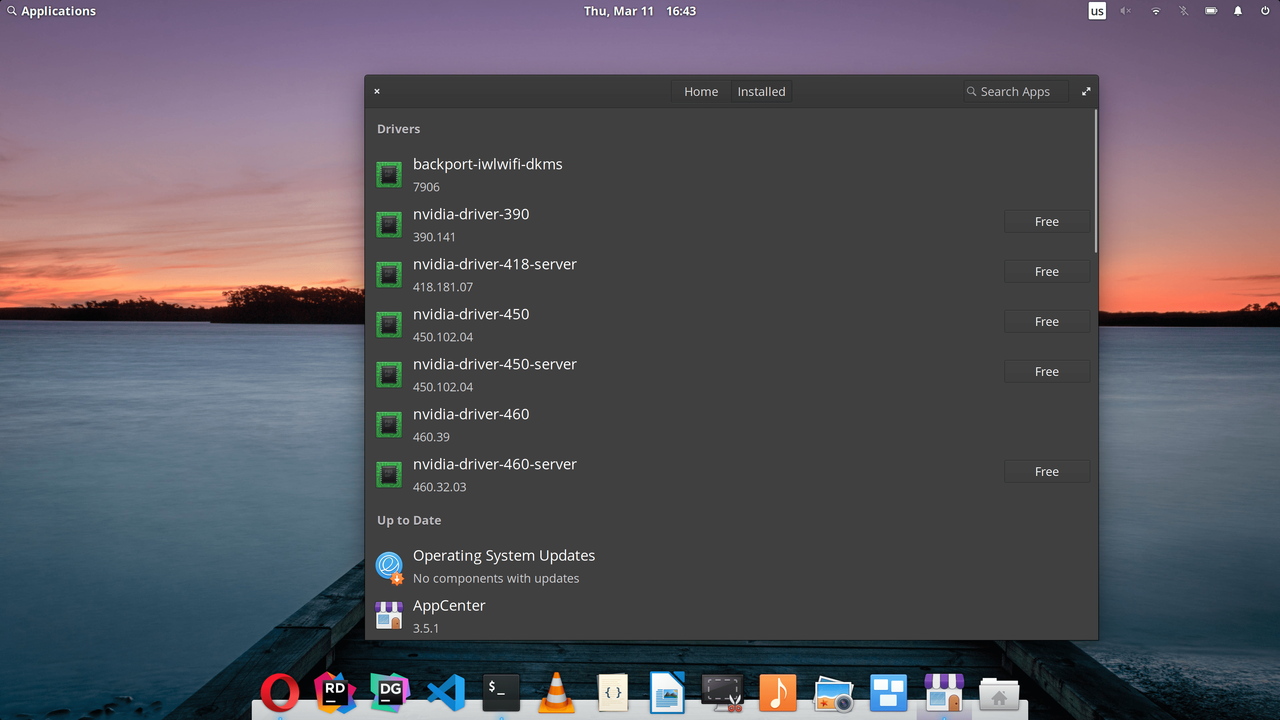Open the Code text editor in dock

pyautogui.click(x=613, y=692)
